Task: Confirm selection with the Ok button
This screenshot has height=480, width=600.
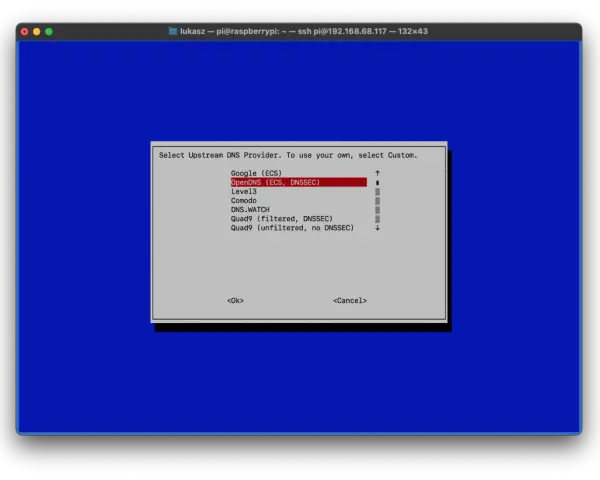Action: coord(235,300)
